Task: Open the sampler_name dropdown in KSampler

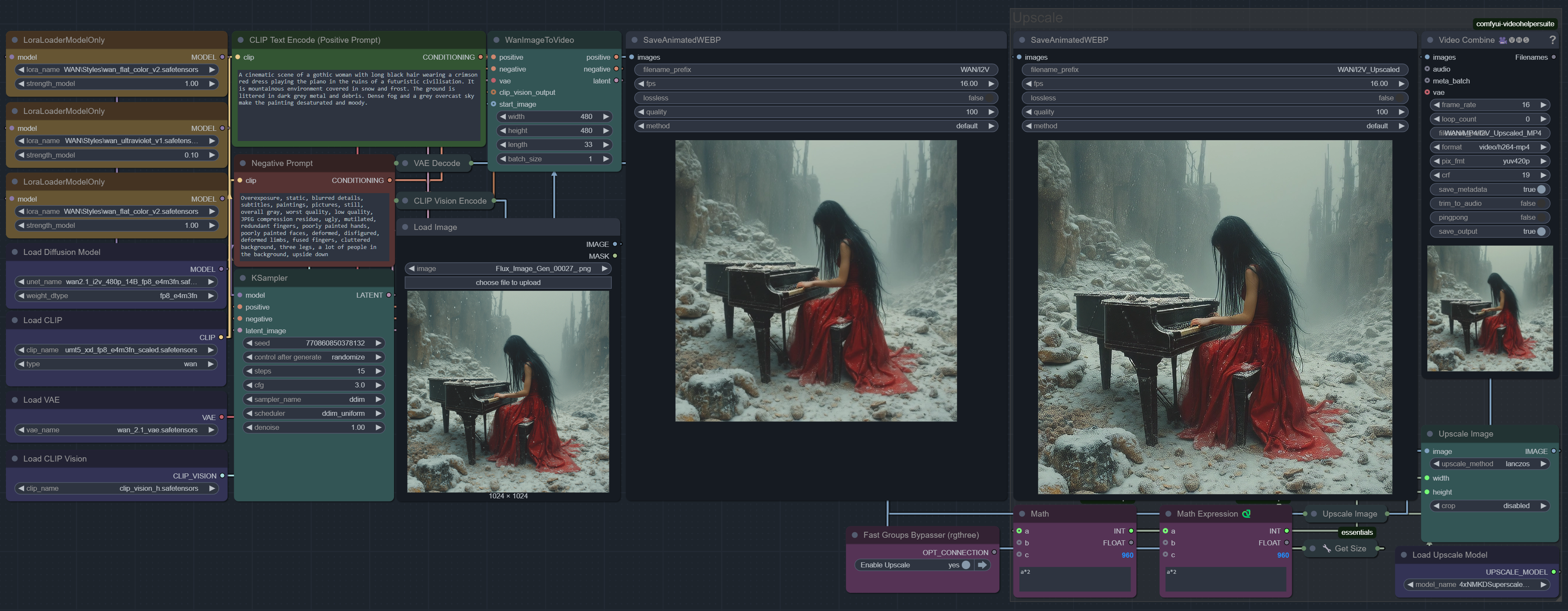Action: 314,399
